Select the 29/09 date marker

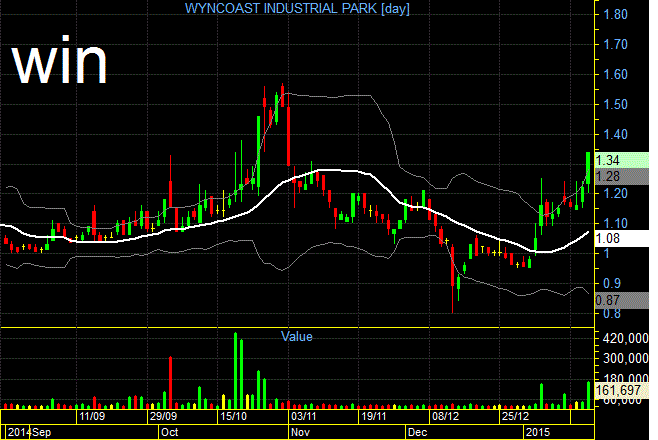pyautogui.click(x=163, y=417)
